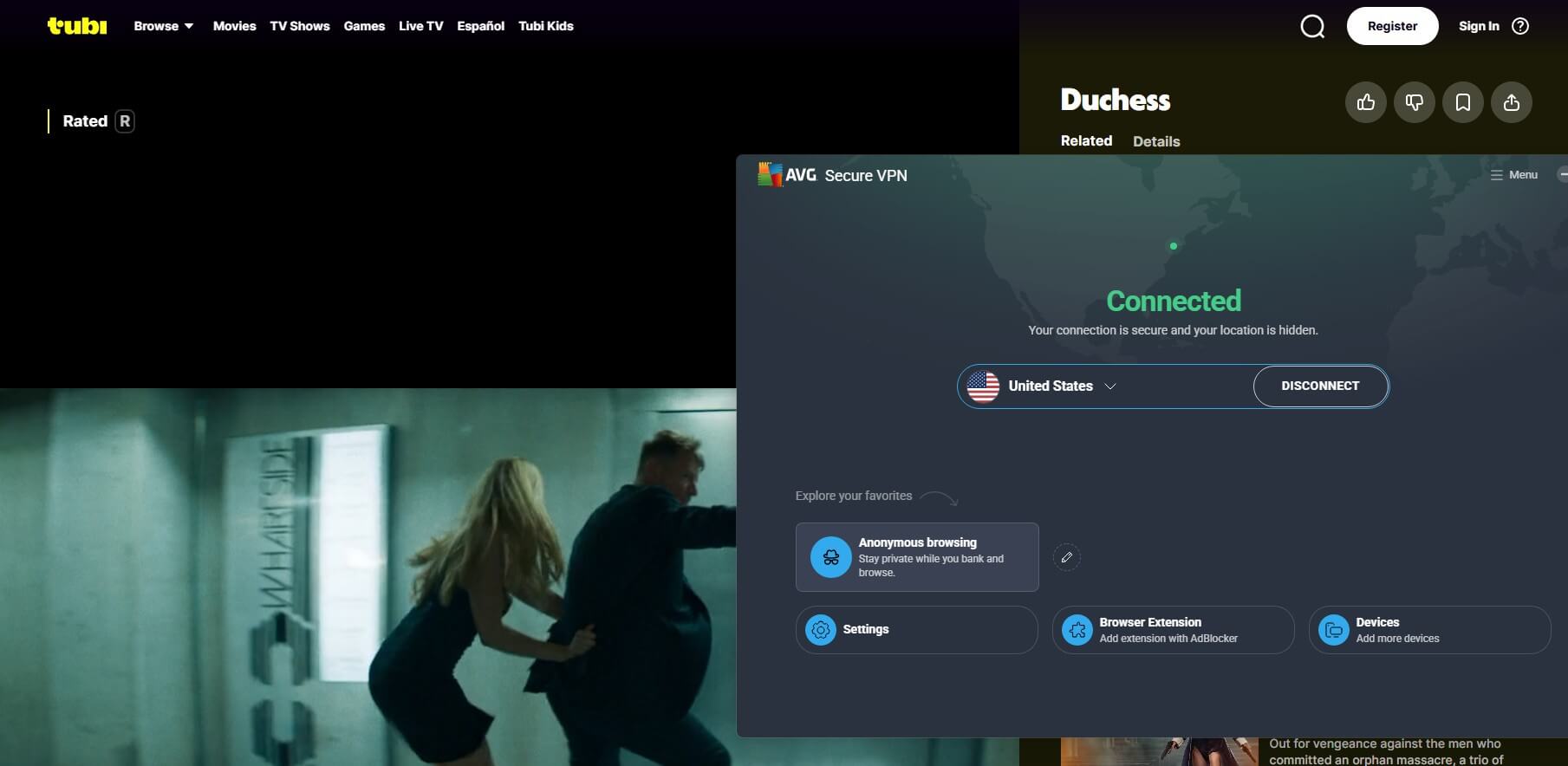Like Duchess with the thumbs up icon
Viewport: 1568px width, 766px height.
pos(1366,102)
